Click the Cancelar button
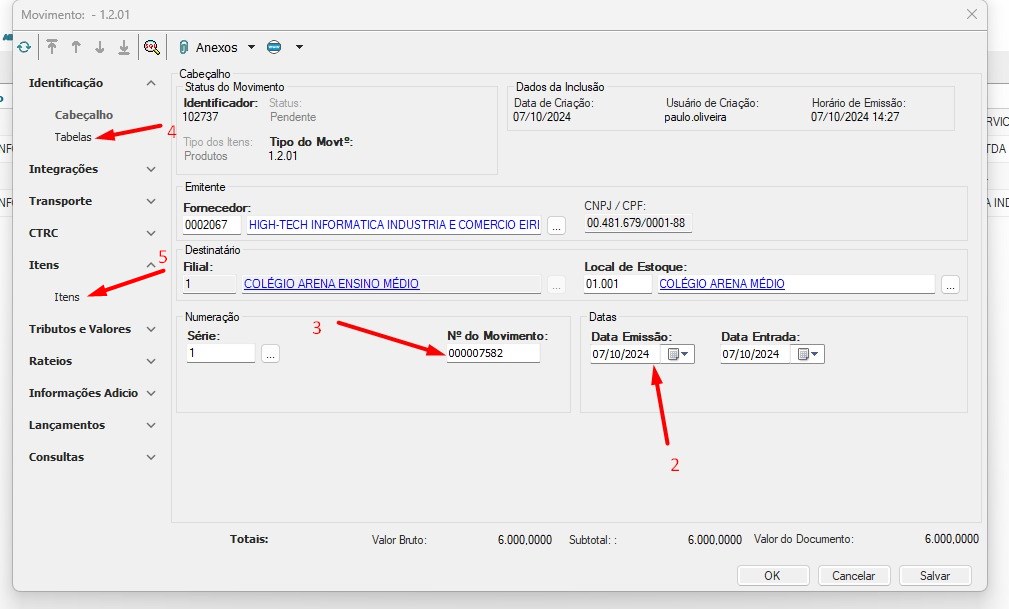The width and height of the screenshot is (1009, 609). click(x=853, y=575)
